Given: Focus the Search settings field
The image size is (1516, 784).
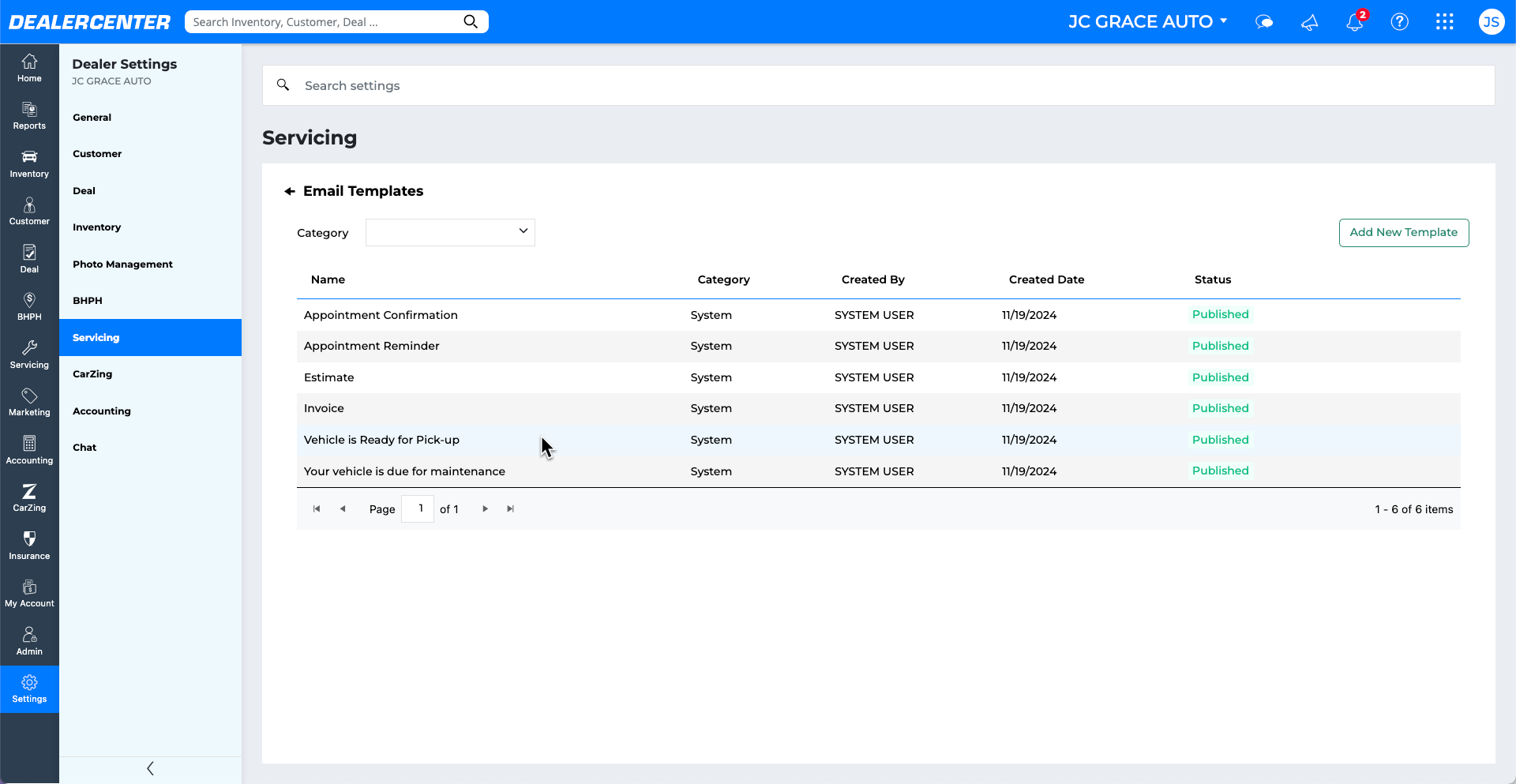Looking at the screenshot, I should point(878,85).
